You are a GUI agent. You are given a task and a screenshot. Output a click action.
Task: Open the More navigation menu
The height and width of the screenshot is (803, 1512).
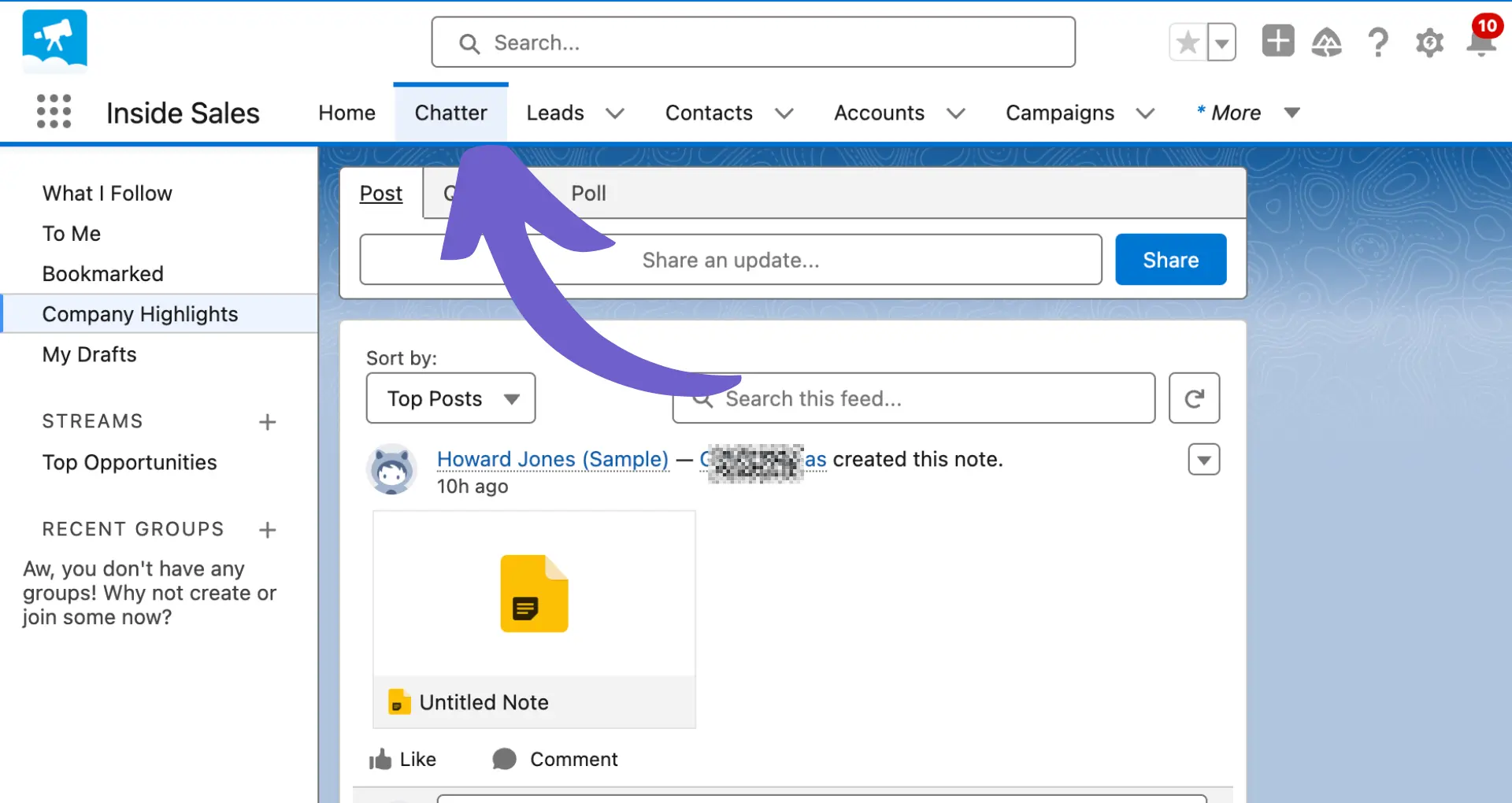point(1247,113)
